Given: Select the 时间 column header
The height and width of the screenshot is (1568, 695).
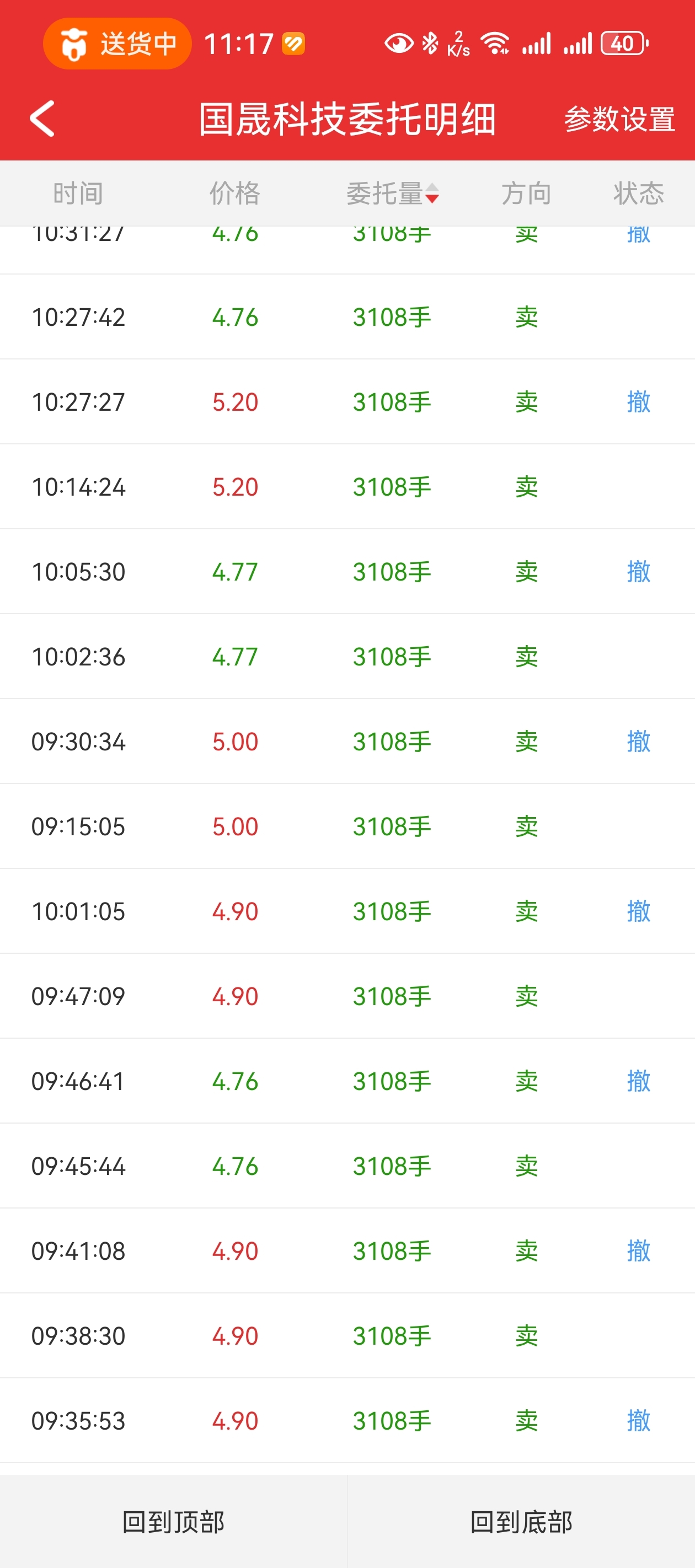Looking at the screenshot, I should [78, 194].
